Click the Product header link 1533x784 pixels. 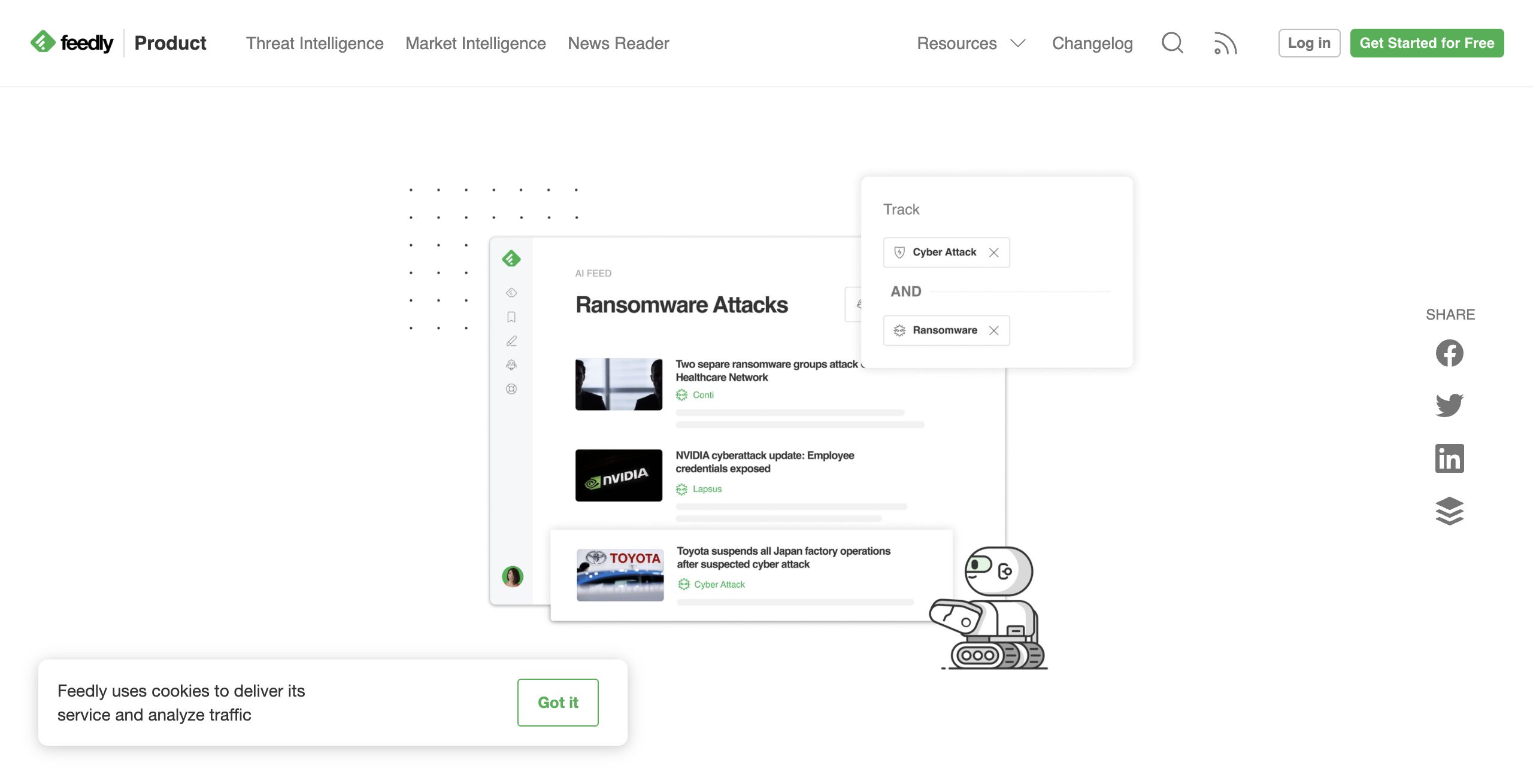[x=170, y=43]
